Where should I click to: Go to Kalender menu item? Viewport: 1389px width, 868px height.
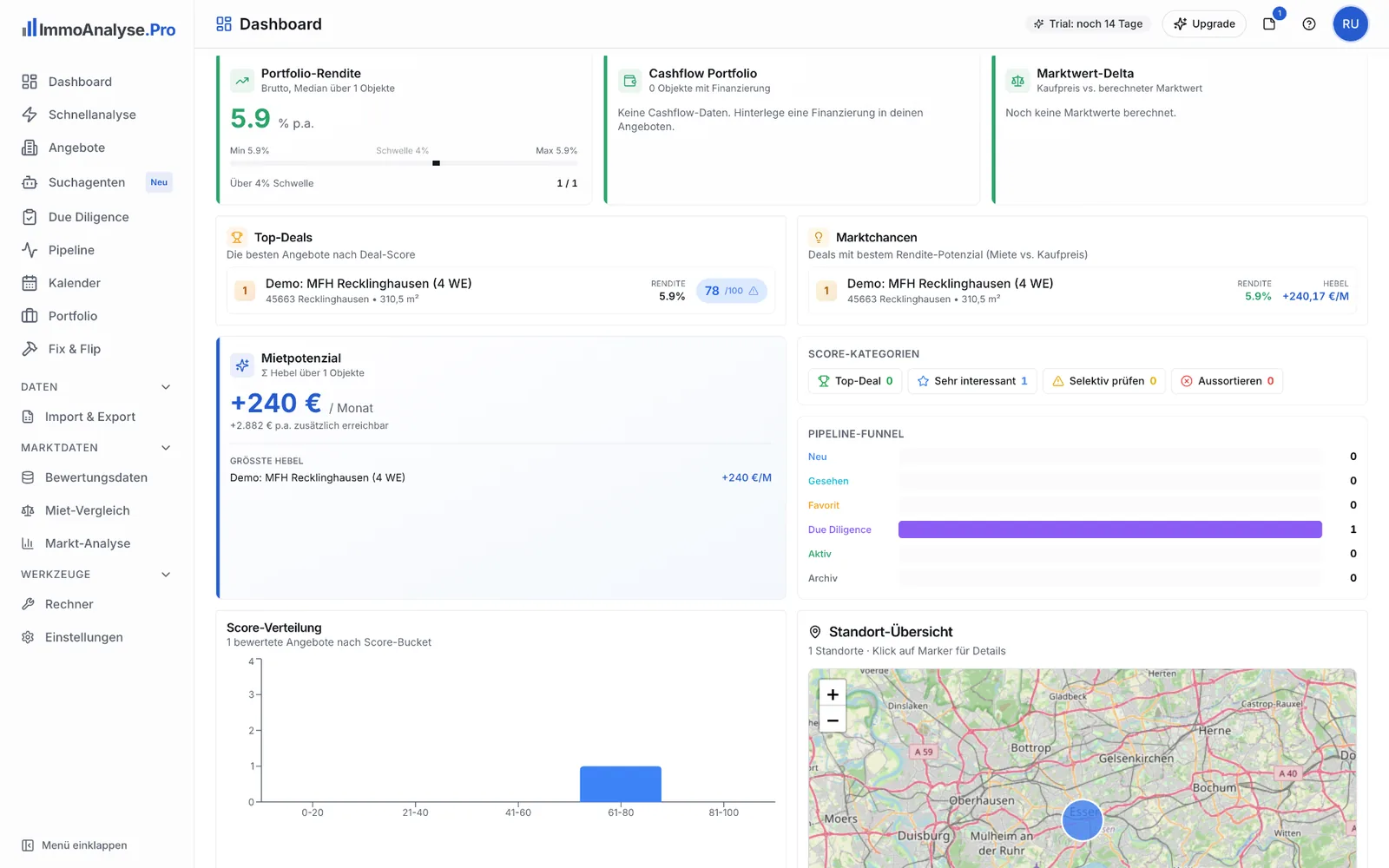96,283
